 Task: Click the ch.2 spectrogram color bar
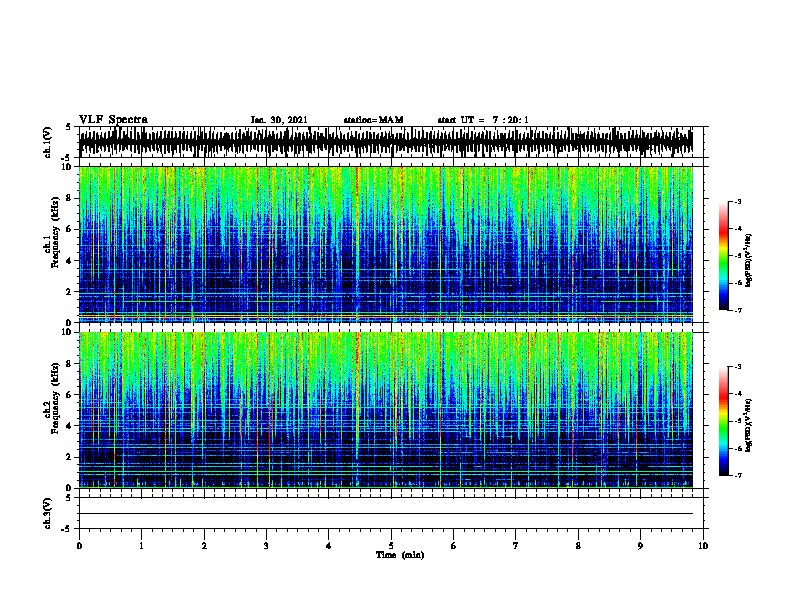pos(724,421)
